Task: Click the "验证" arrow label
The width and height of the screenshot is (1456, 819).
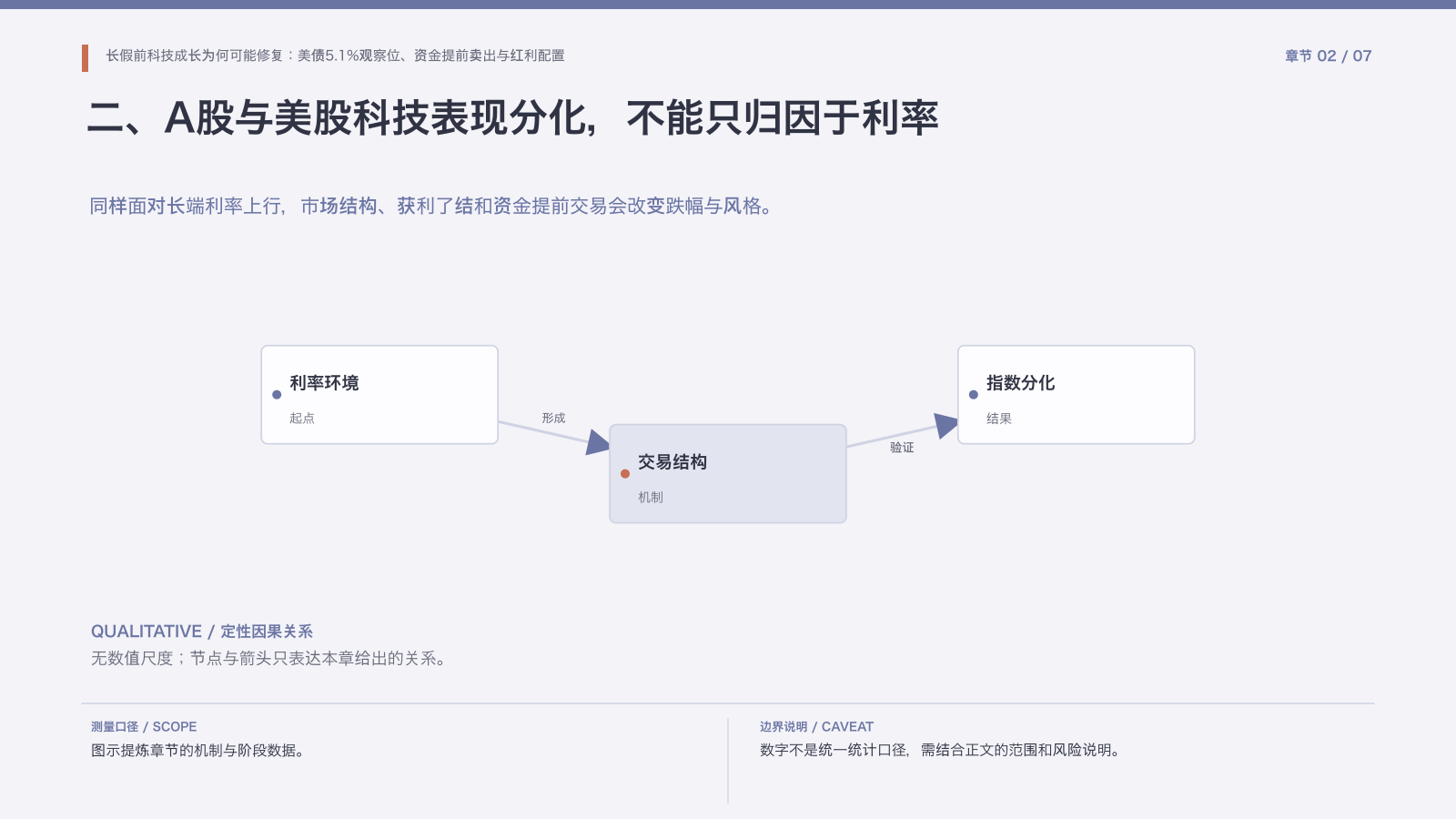Action: point(902,448)
